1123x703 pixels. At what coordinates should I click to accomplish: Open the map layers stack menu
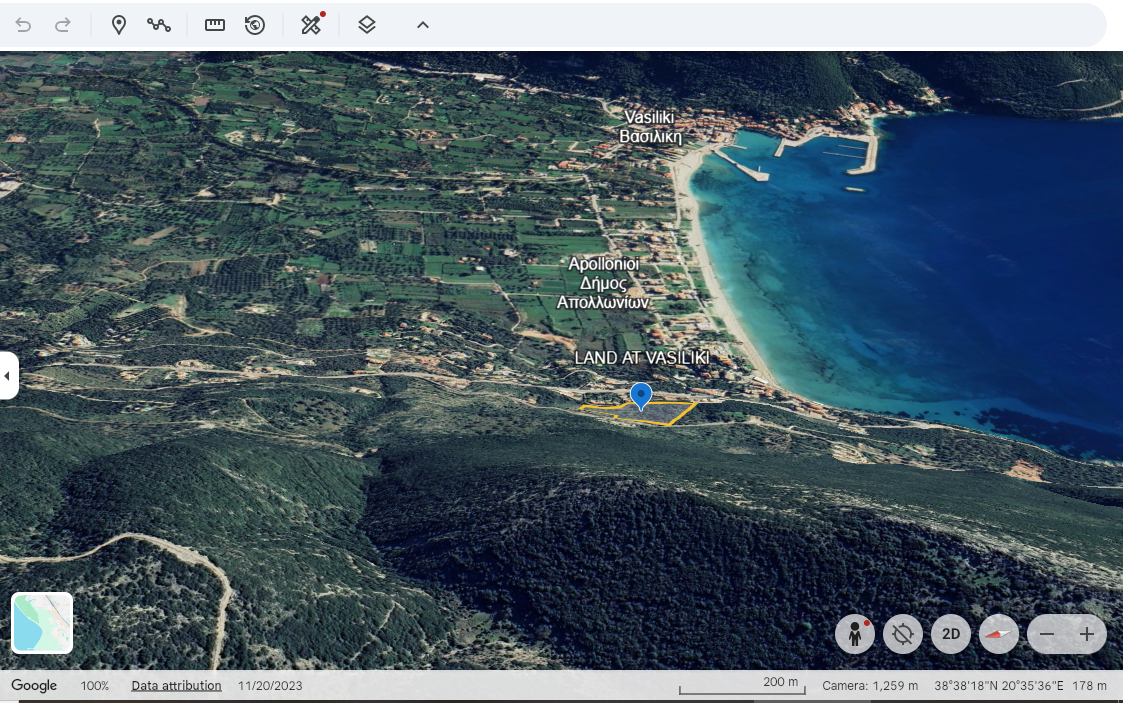click(367, 25)
